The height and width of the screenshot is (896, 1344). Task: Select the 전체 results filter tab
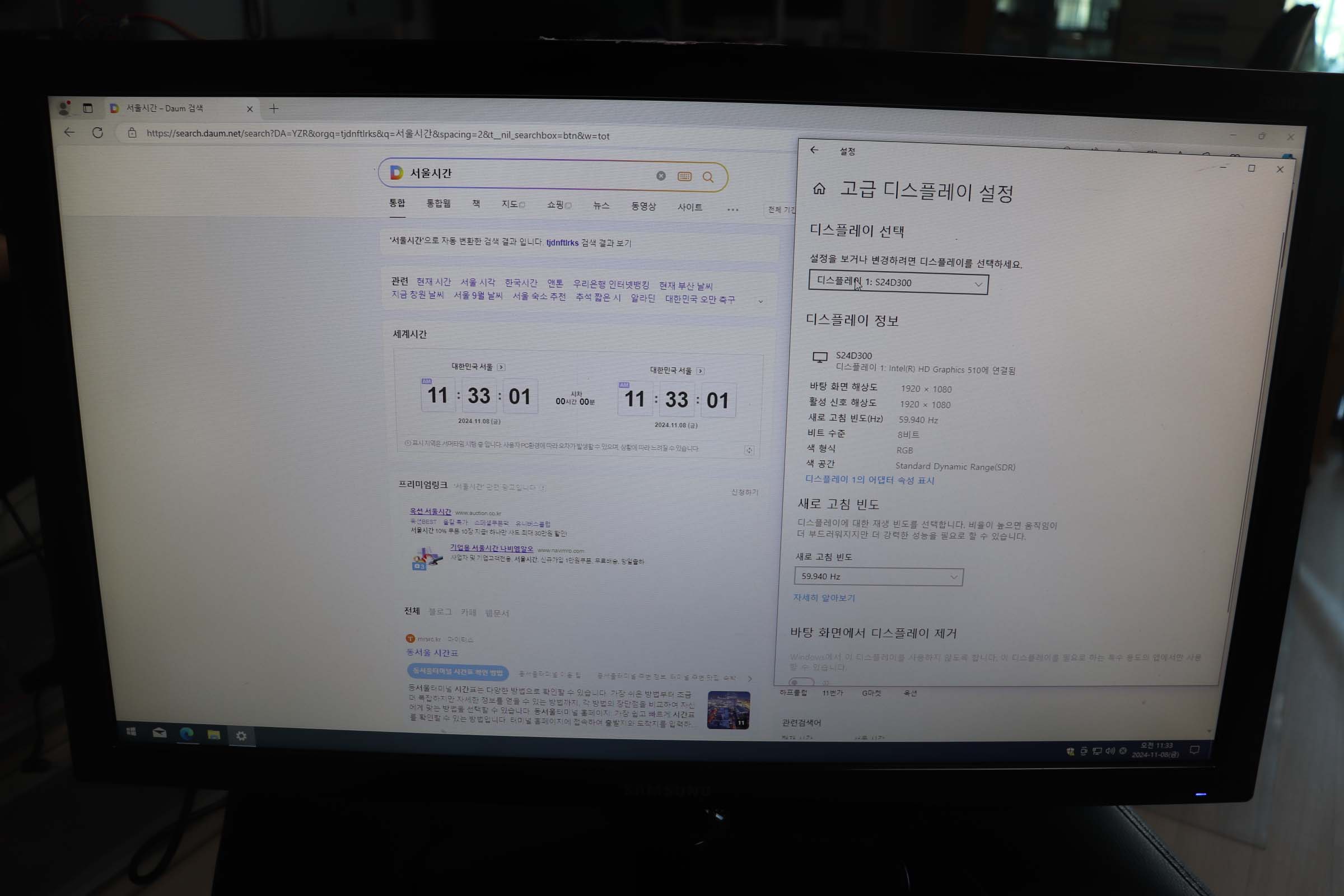coord(412,611)
